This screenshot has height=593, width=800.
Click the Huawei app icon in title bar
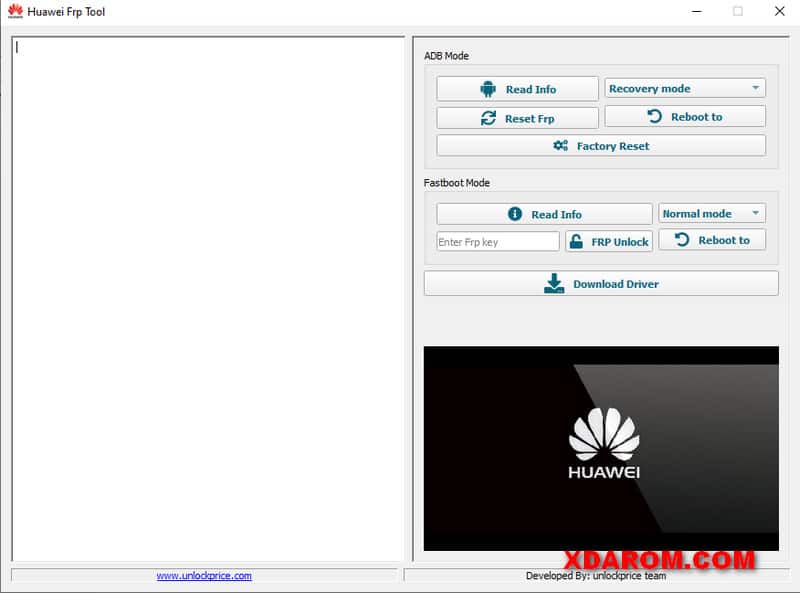(15, 11)
